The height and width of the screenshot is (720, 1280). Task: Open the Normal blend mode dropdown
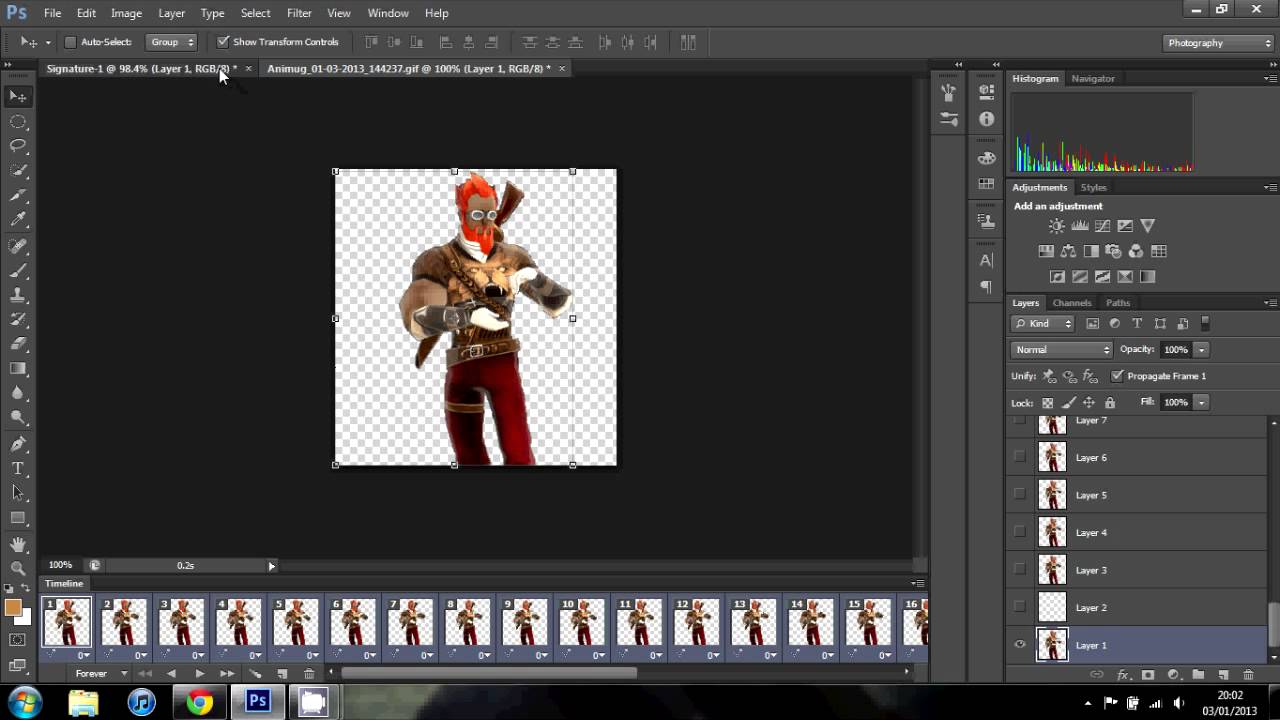point(1062,350)
